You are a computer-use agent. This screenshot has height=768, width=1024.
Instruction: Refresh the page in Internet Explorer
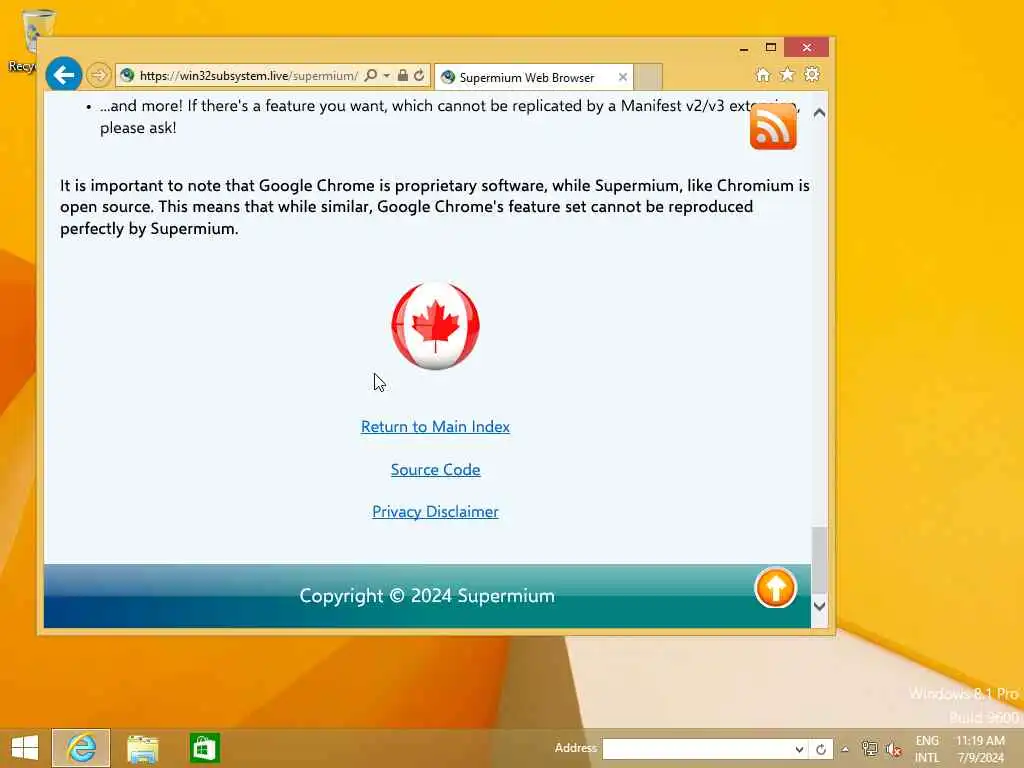click(x=419, y=75)
